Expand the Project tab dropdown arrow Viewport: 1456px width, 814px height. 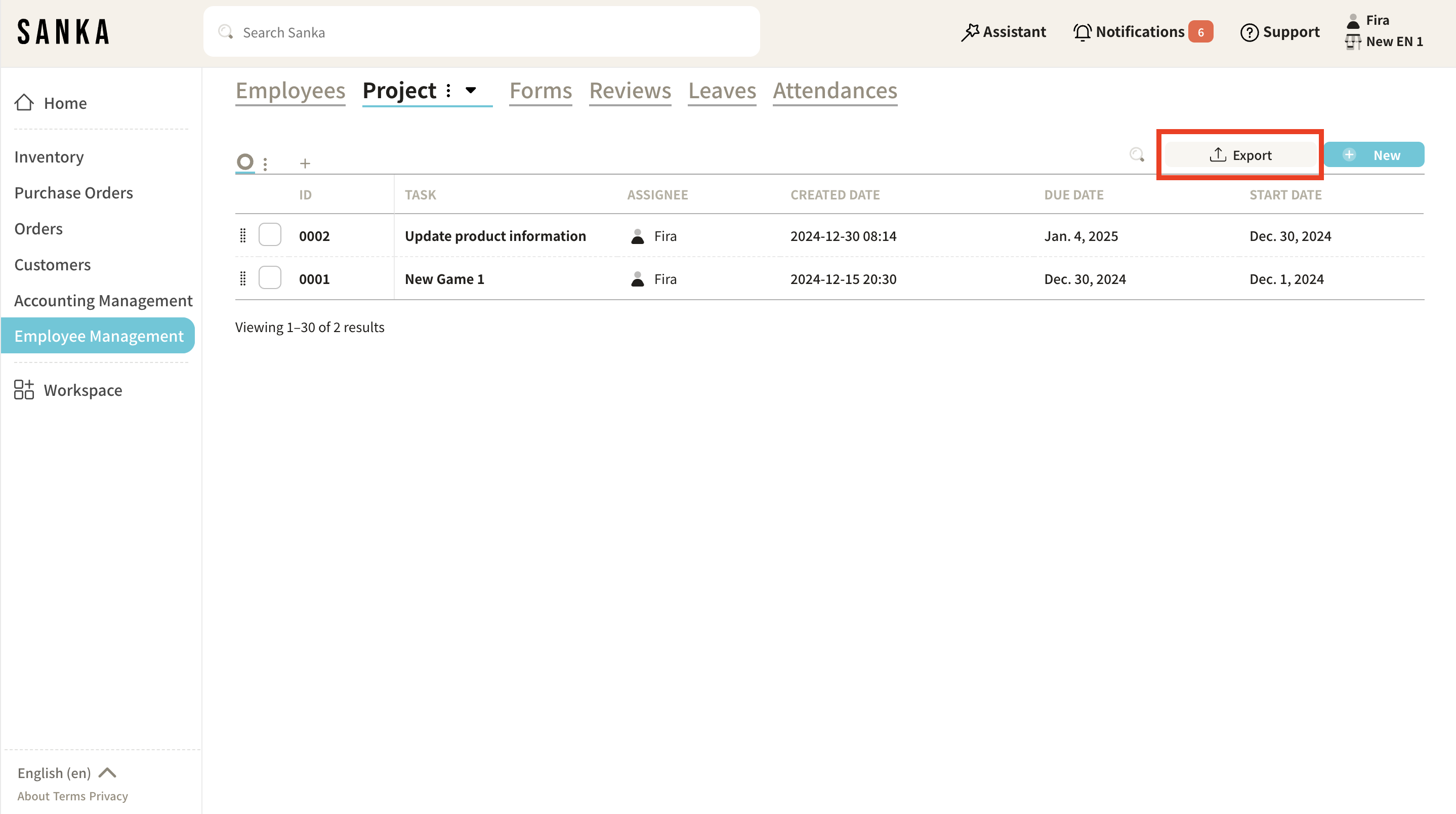[471, 91]
